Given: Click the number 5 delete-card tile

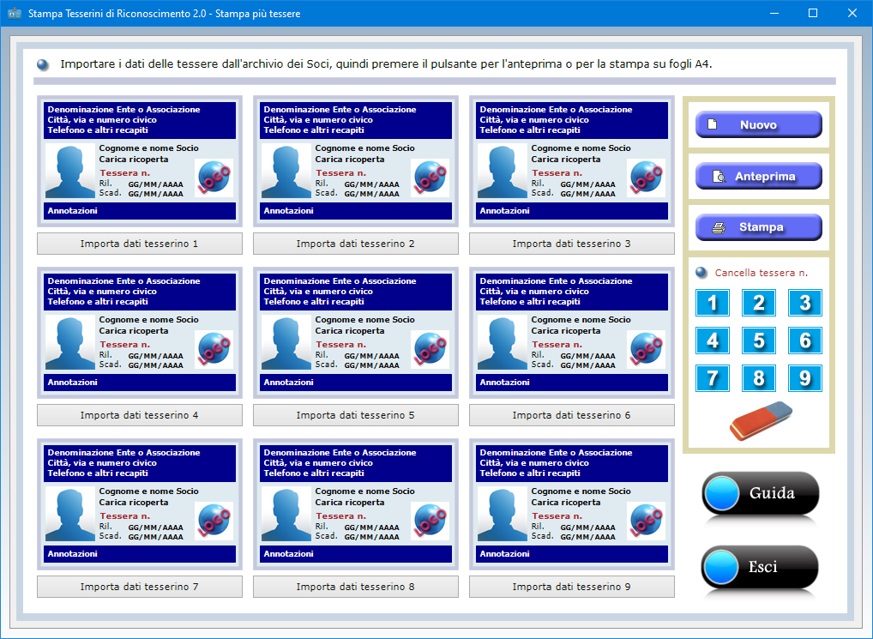Looking at the screenshot, I should [758, 340].
